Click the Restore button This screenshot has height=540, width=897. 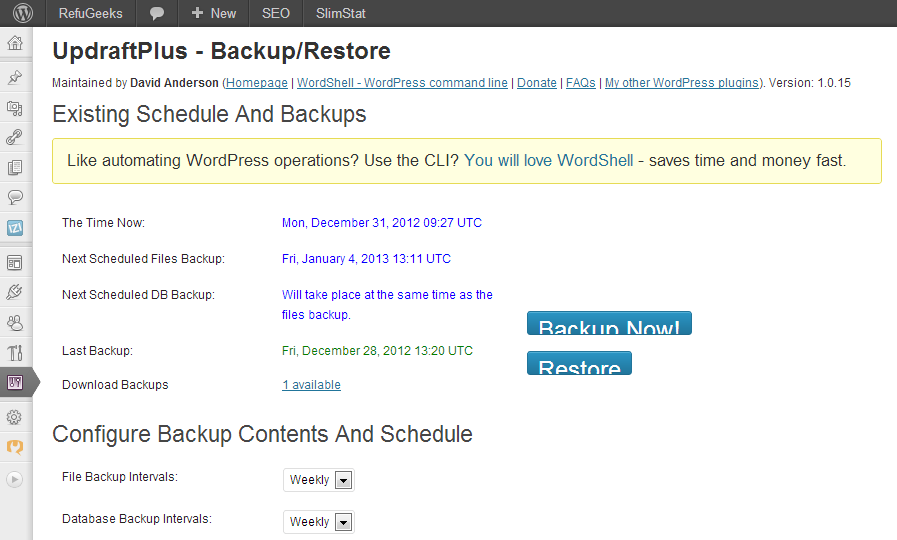pos(579,364)
